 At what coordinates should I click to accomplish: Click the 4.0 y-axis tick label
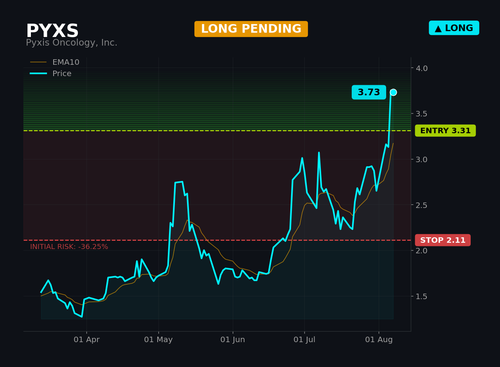pyautogui.click(x=421, y=68)
